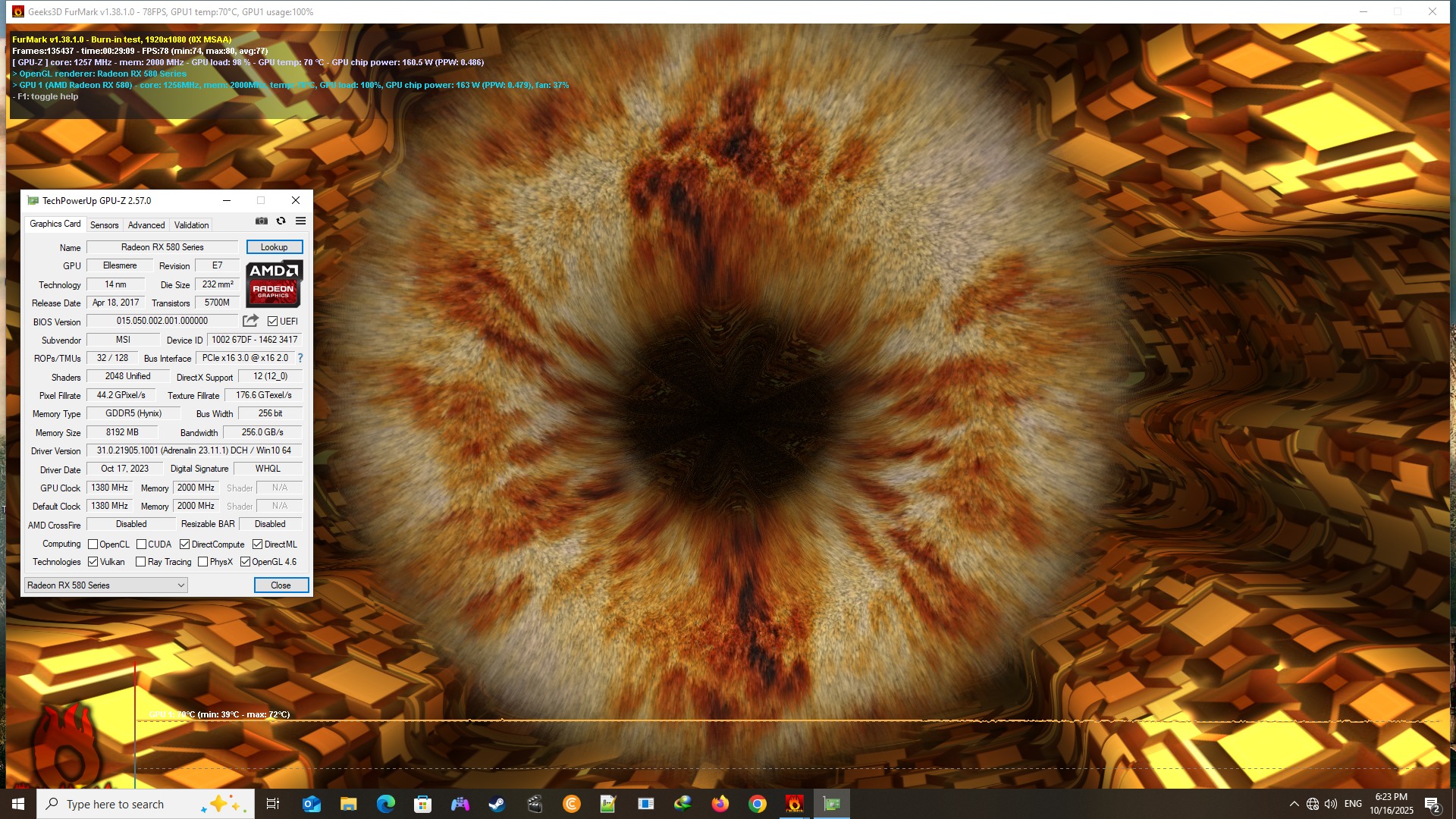Viewport: 1456px width, 819px height.
Task: Click the Close button in GPU-Z
Action: pyautogui.click(x=281, y=585)
